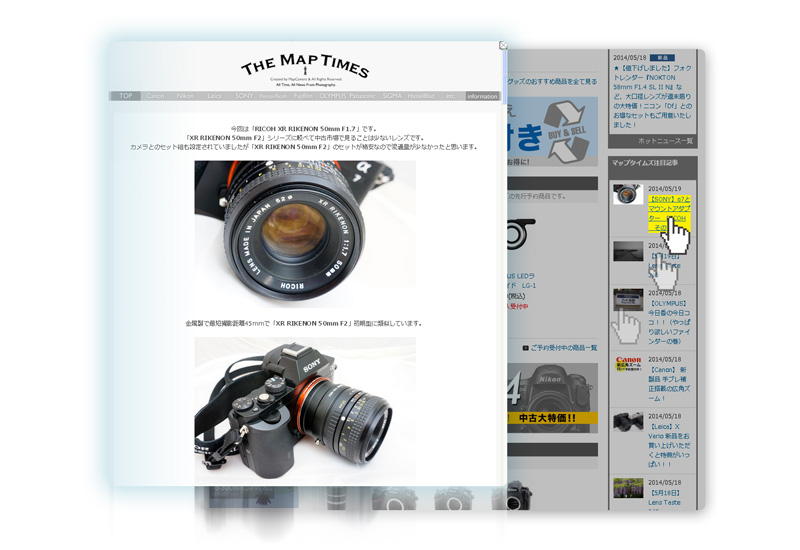
Task: Open the highlighted 【SONY】 α7 article link
Action: coord(669,213)
